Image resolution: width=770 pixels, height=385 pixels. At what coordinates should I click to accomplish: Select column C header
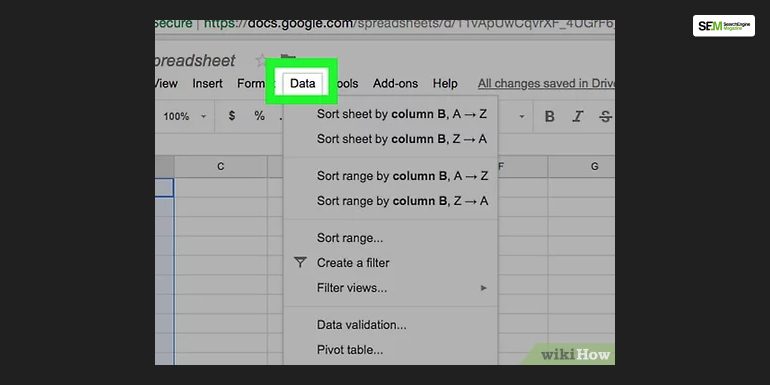[x=220, y=166]
